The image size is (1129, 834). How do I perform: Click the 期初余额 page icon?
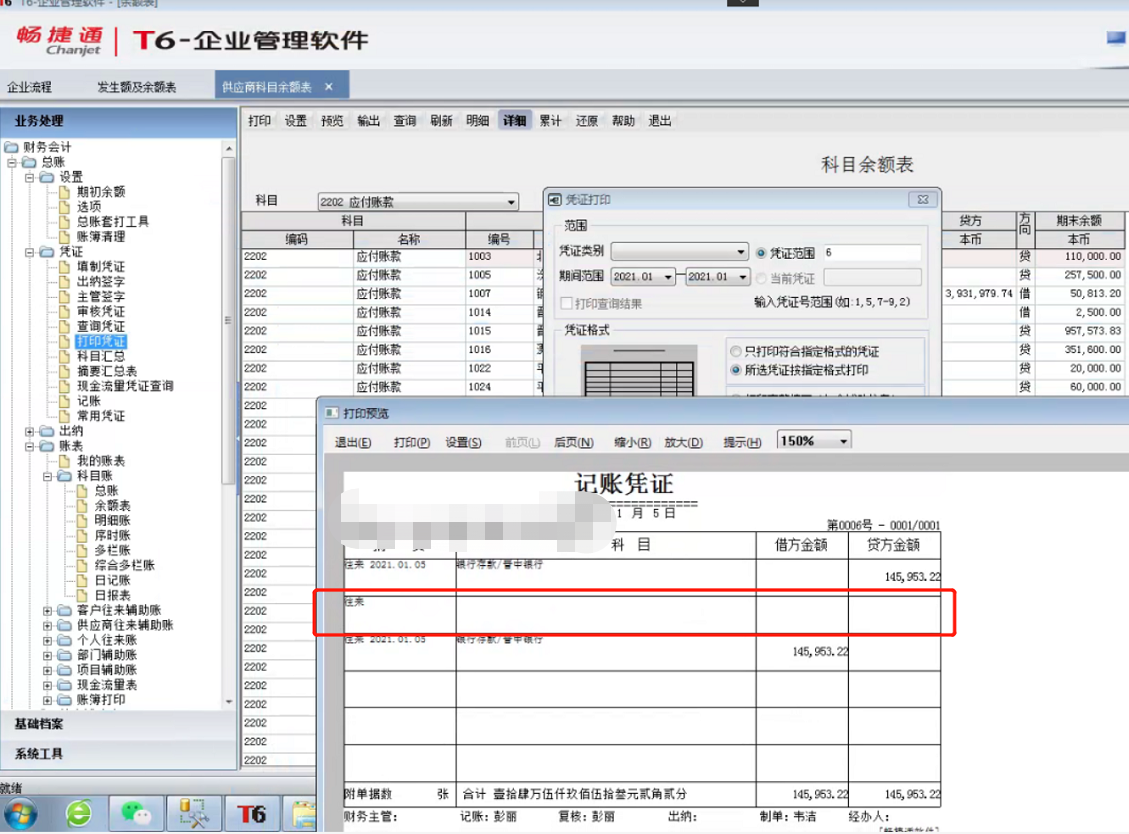tap(65, 192)
